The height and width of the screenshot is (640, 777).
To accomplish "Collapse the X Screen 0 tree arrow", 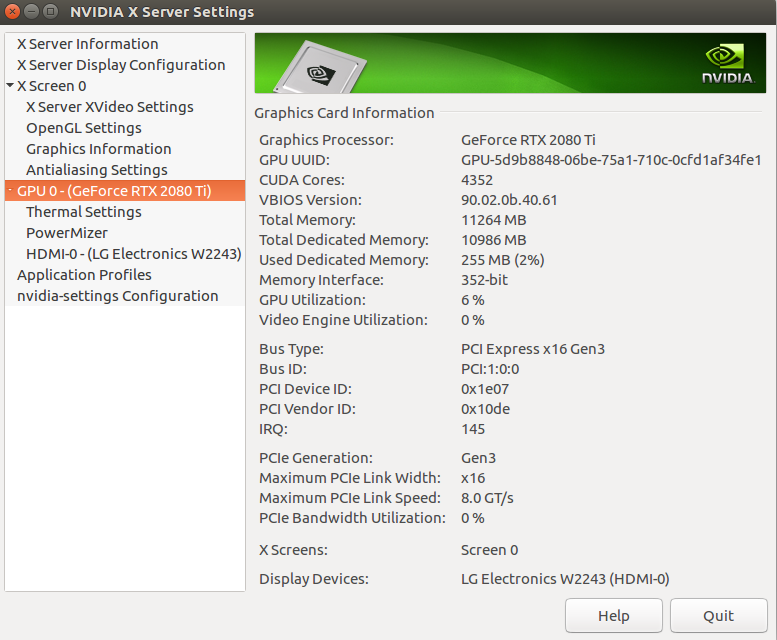I will coord(10,85).
